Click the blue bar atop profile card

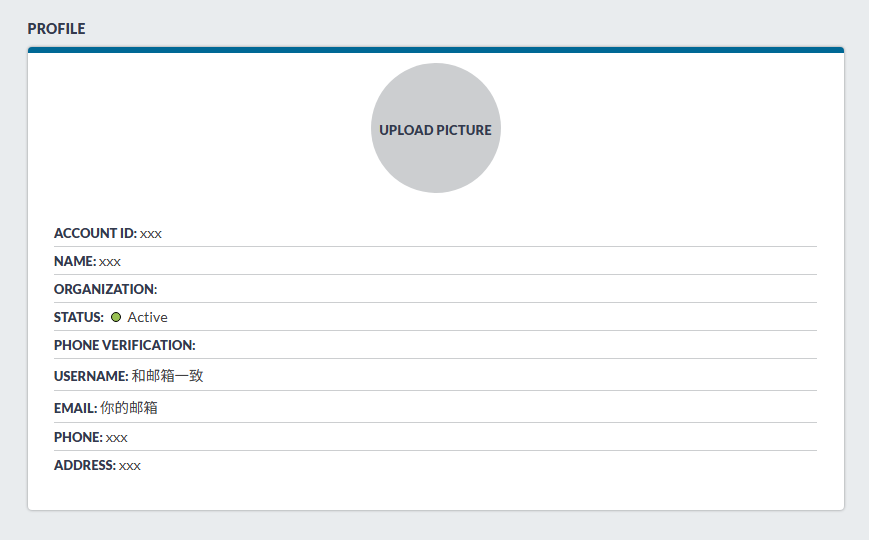point(435,49)
